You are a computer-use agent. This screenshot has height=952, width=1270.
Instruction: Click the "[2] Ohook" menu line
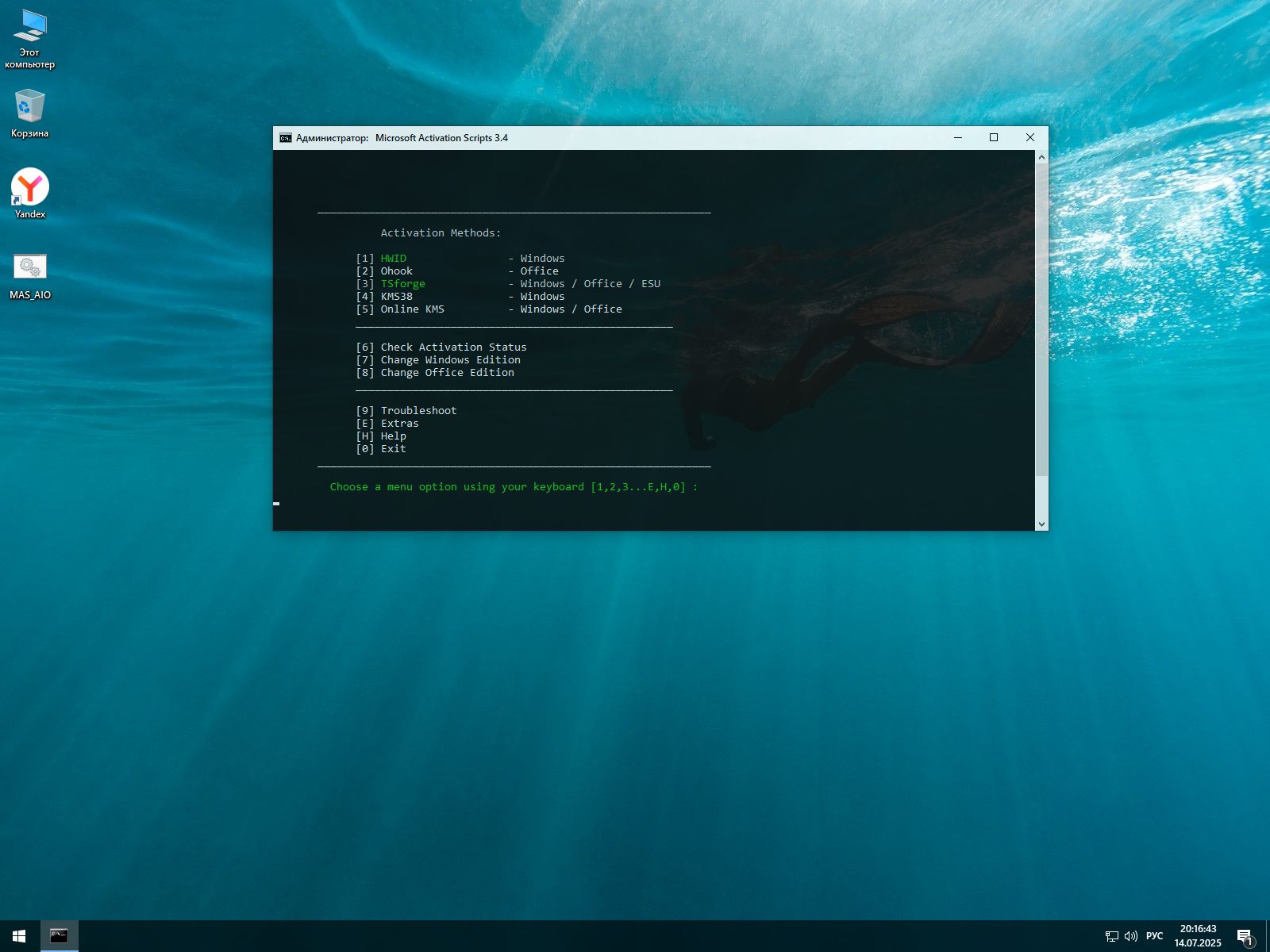(457, 271)
